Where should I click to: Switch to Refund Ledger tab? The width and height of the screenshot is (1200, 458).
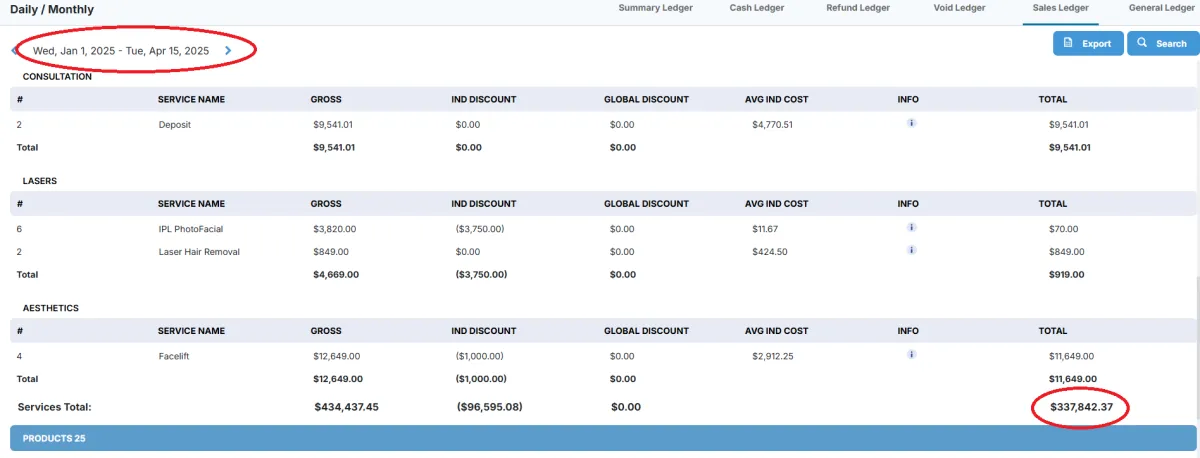click(x=858, y=8)
